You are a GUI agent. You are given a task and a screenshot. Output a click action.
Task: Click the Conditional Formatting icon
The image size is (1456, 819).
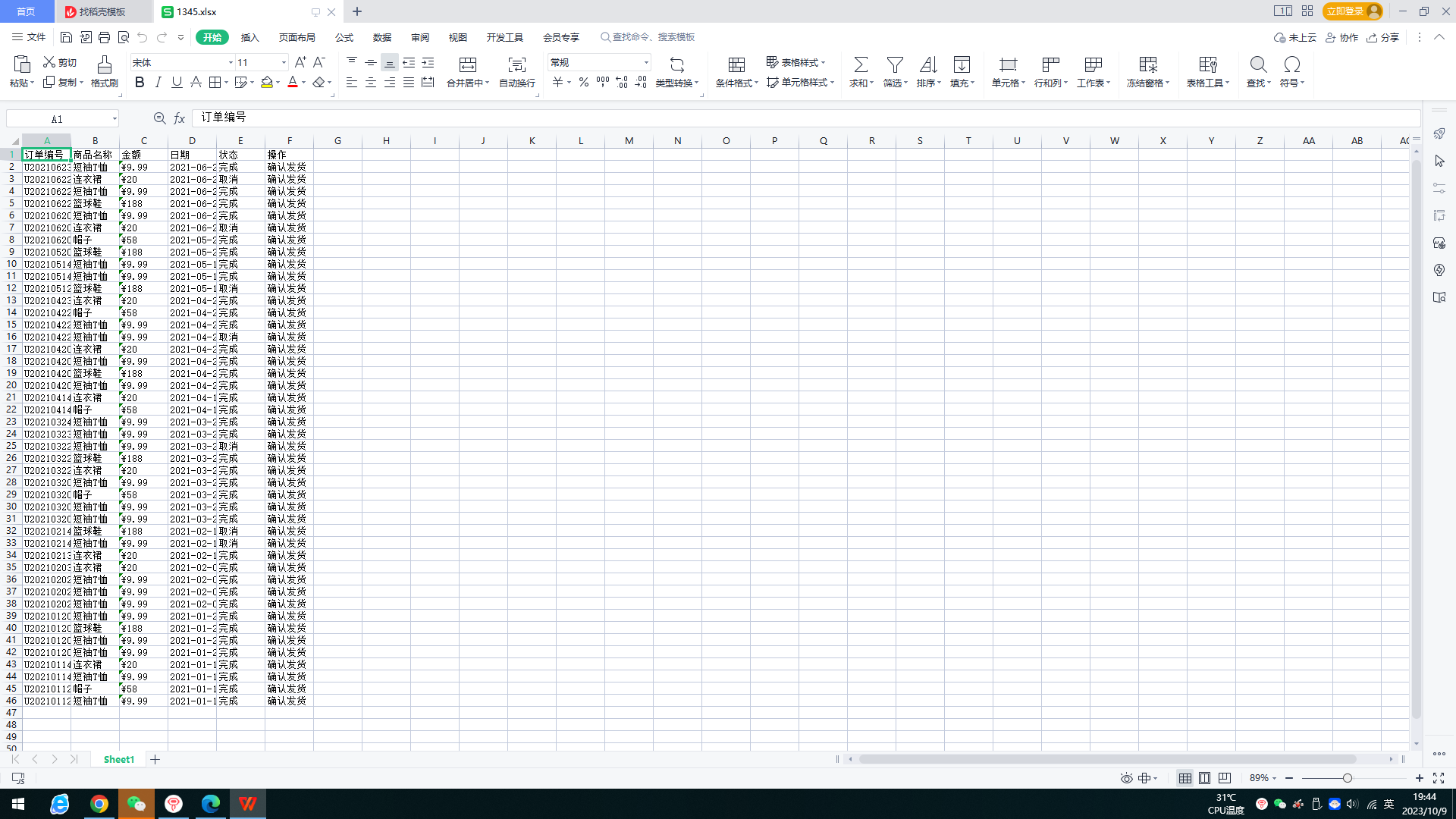click(x=736, y=65)
